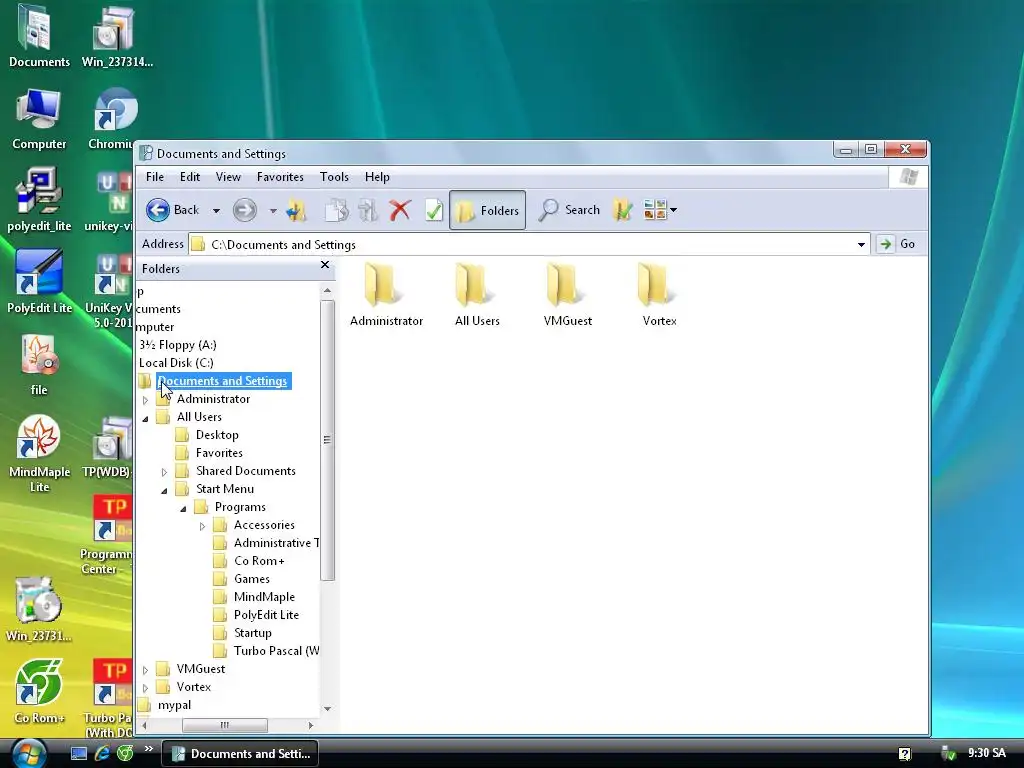Select Startup folder in tree
Viewport: 1024px width, 768px height.
[x=253, y=633]
